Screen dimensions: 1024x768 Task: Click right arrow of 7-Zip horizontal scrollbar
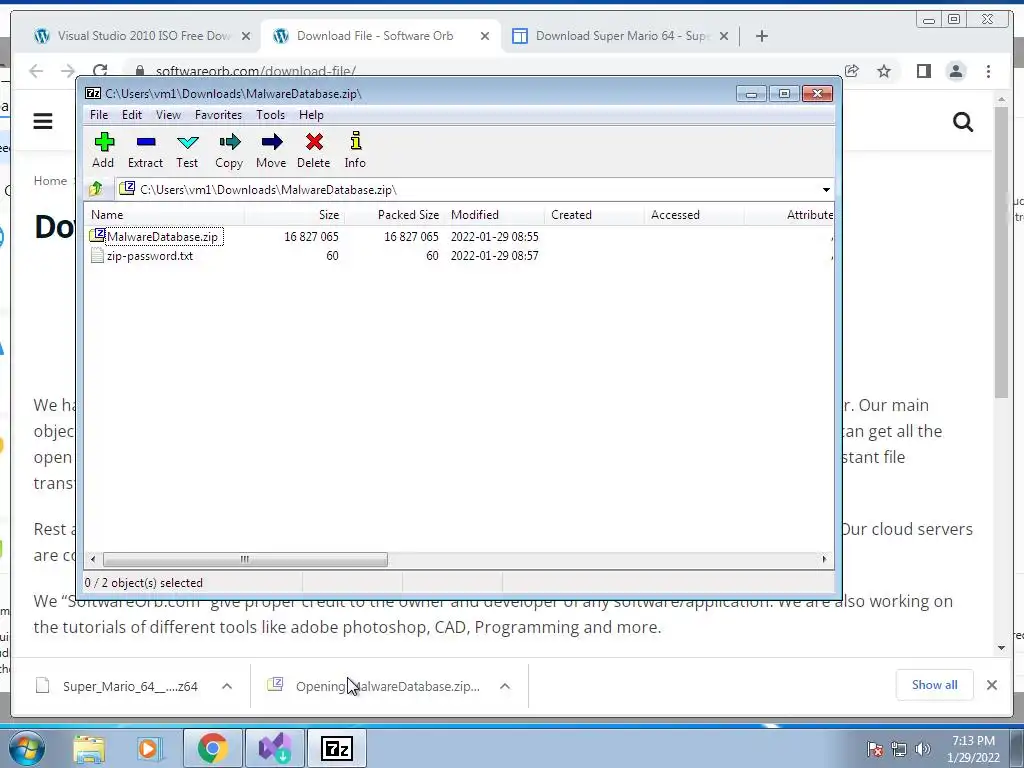coord(824,560)
